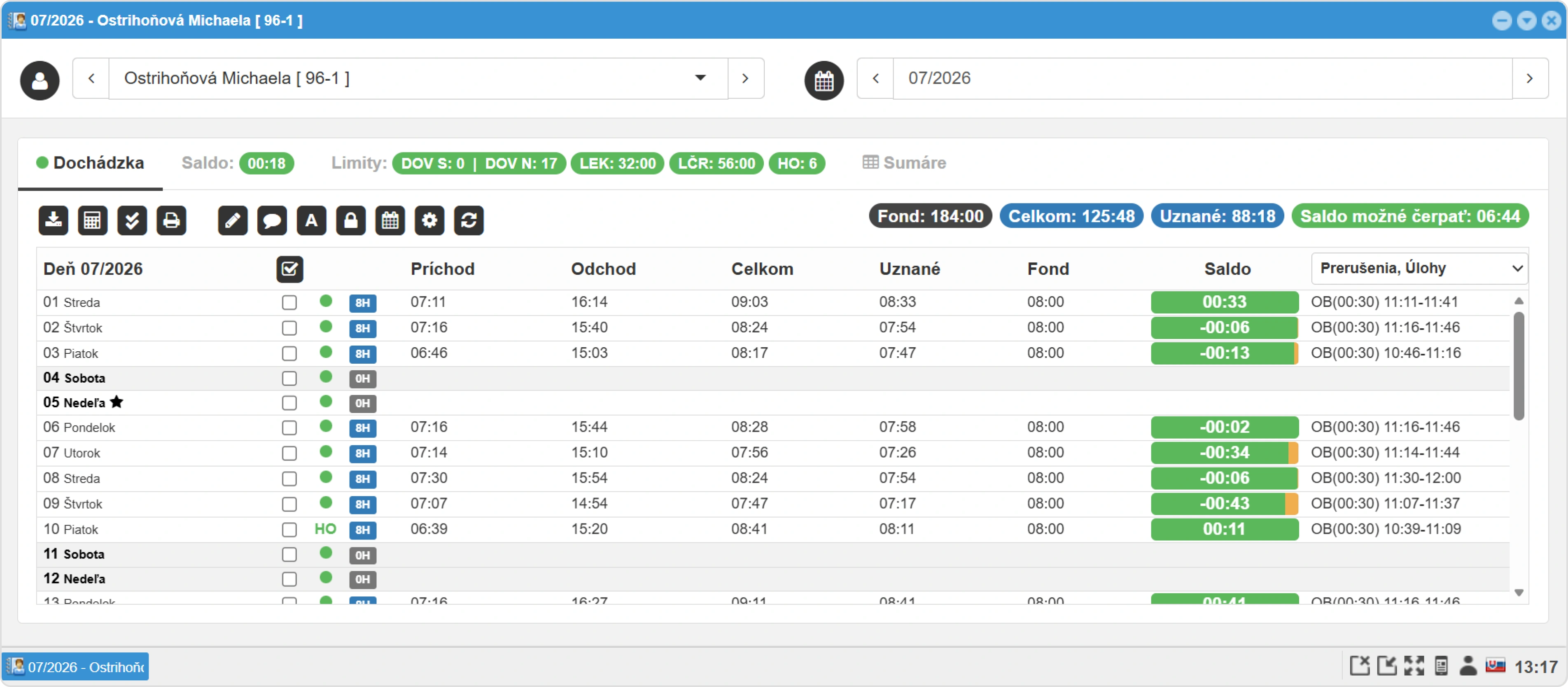1568x687 pixels.
Task: Click the download export toolbar icon
Action: [53, 220]
